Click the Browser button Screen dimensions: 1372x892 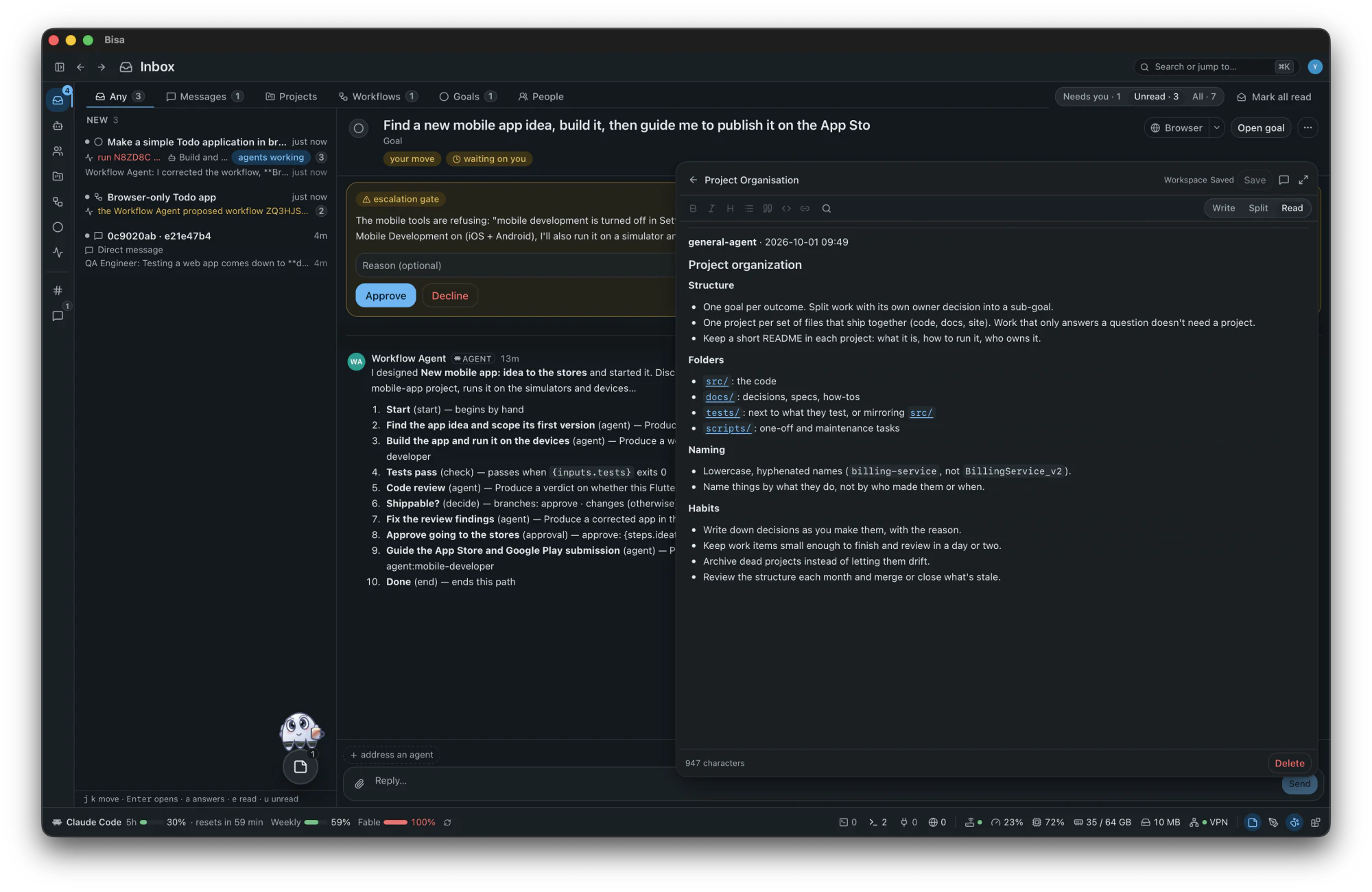tap(1176, 128)
